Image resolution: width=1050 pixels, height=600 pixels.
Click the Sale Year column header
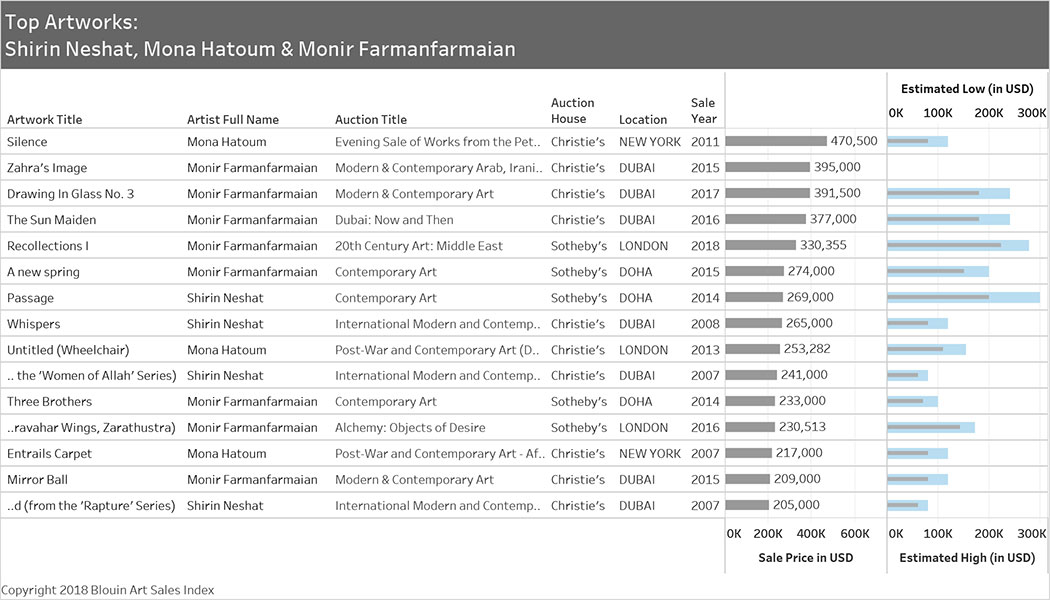[703, 111]
